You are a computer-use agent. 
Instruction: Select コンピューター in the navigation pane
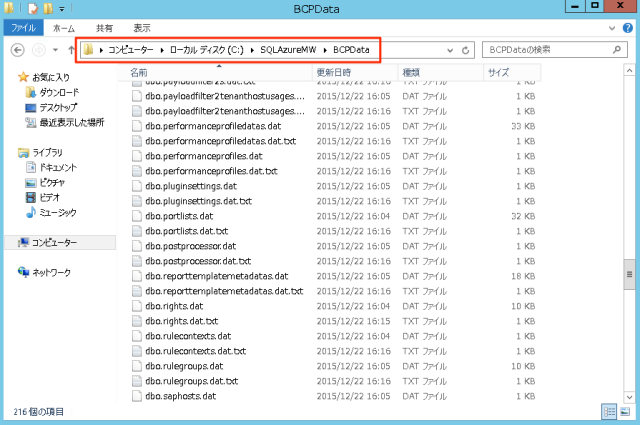pyautogui.click(x=60, y=243)
